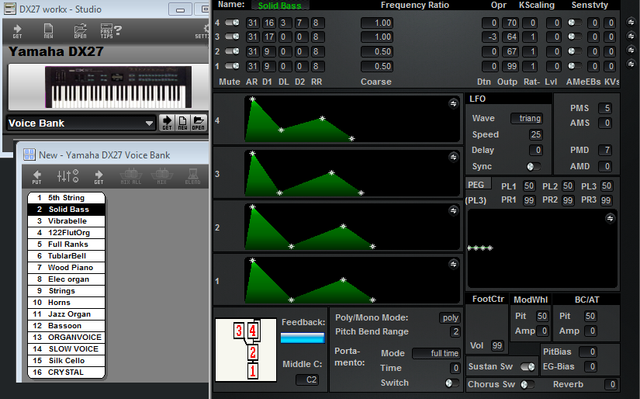Click the Yamaha DX27 keyboard image
The width and height of the screenshot is (640, 399).
[118, 87]
